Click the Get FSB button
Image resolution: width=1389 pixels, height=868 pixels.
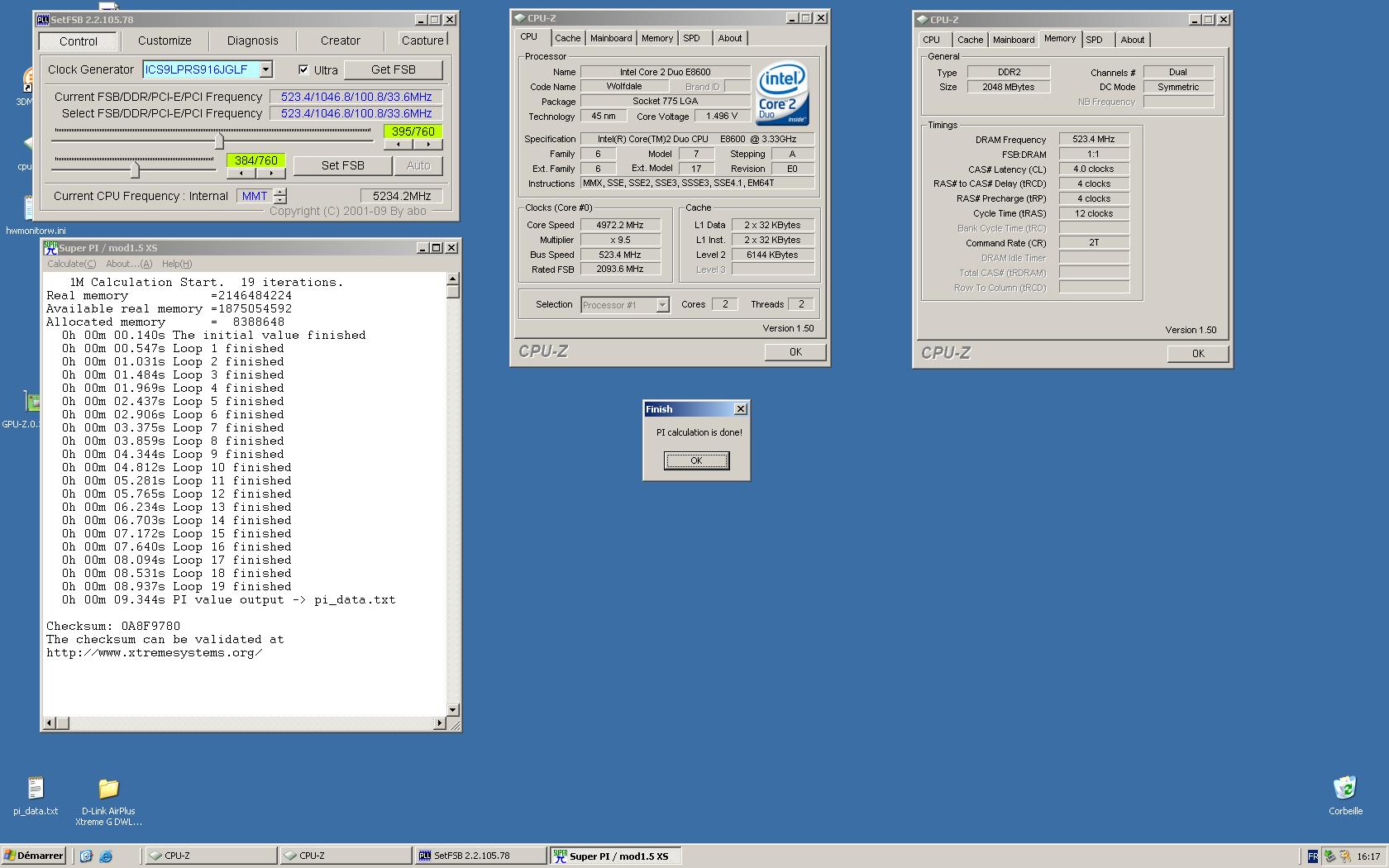(x=393, y=69)
